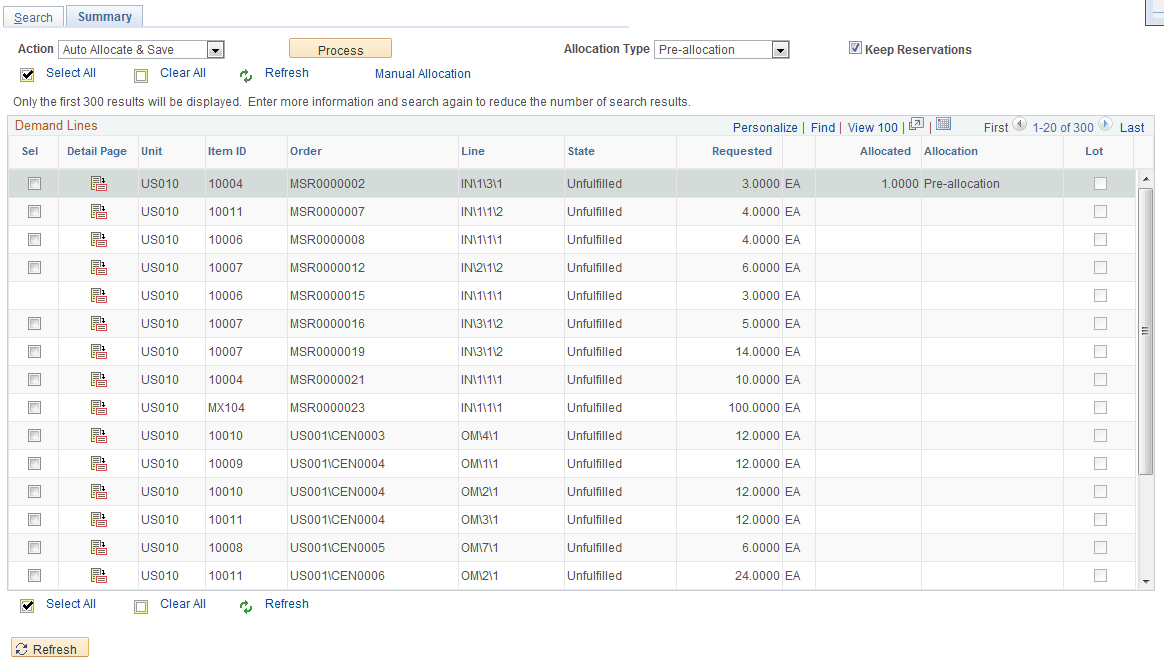Viewport: 1164px width, 667px height.
Task: Open the Allocation Type dropdown showing Pre-allocation
Action: (780, 49)
